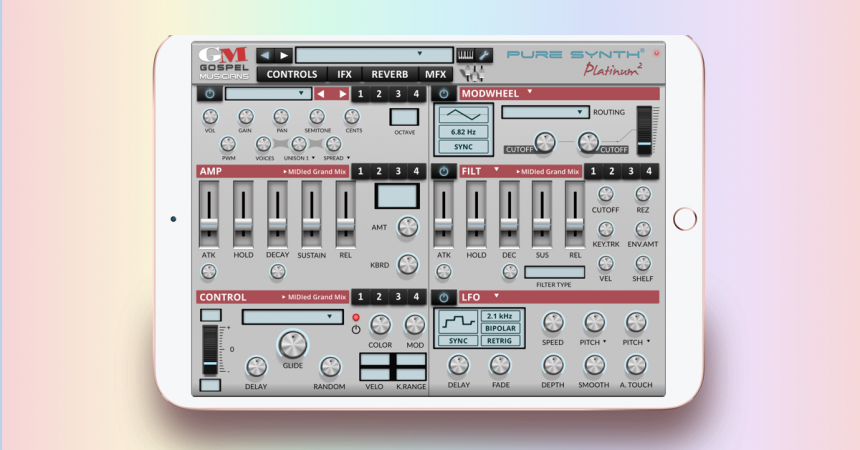860x450 pixels.
Task: Click the GLIDE knob in the CONTROL section
Action: (292, 345)
